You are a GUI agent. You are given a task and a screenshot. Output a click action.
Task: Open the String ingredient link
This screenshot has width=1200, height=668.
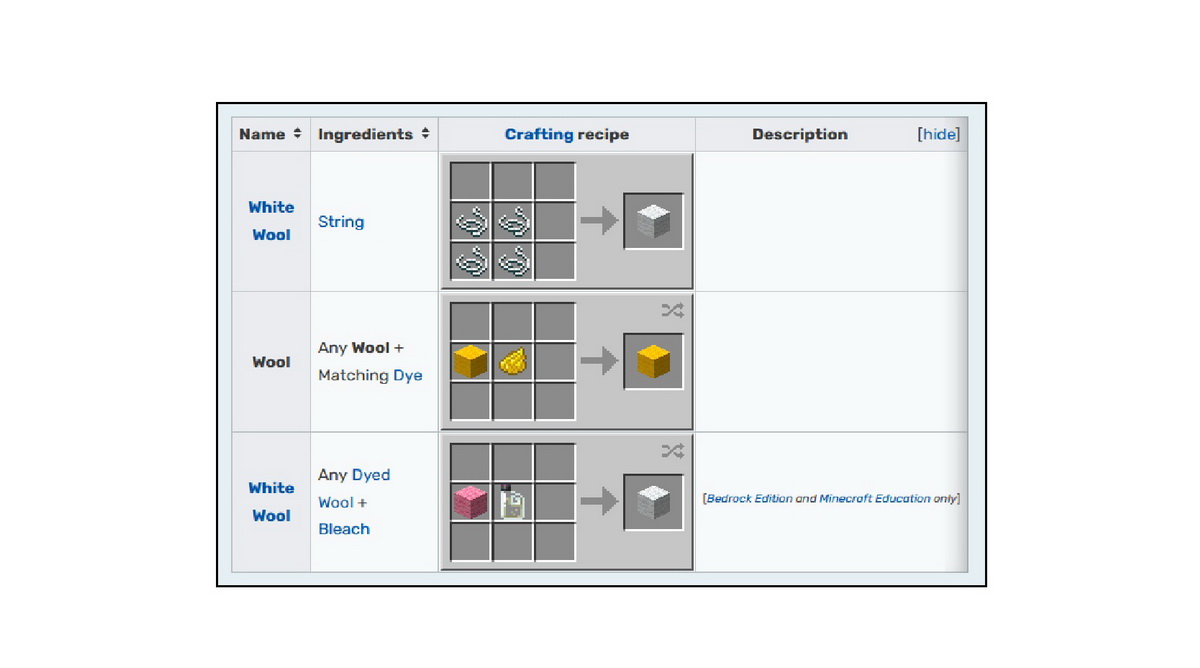click(341, 222)
